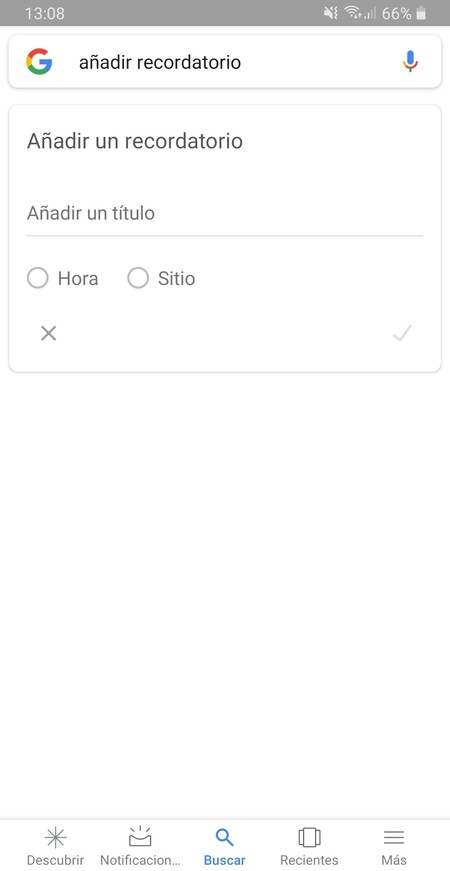Focus the Añadir un título field
The height and width of the screenshot is (871, 450).
[225, 214]
